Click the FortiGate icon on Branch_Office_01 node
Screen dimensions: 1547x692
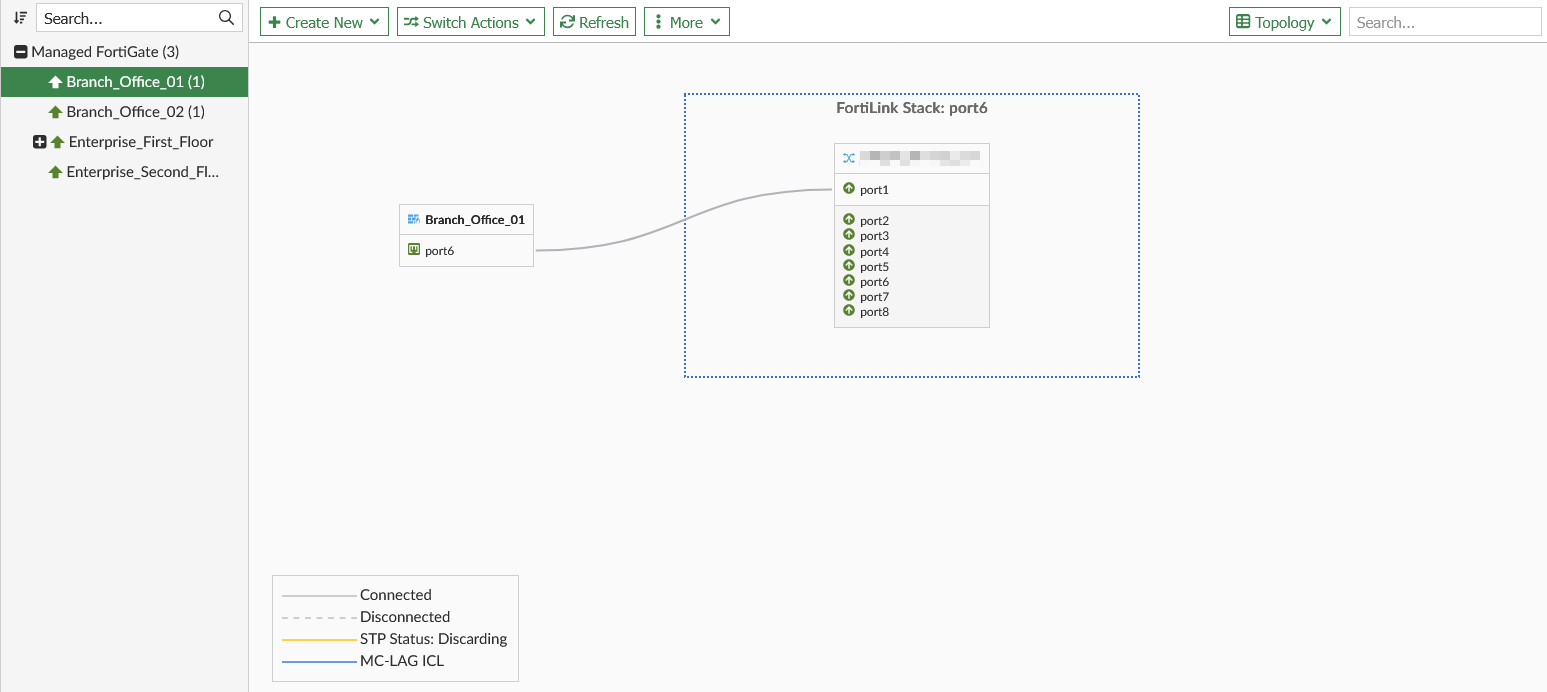click(x=413, y=219)
